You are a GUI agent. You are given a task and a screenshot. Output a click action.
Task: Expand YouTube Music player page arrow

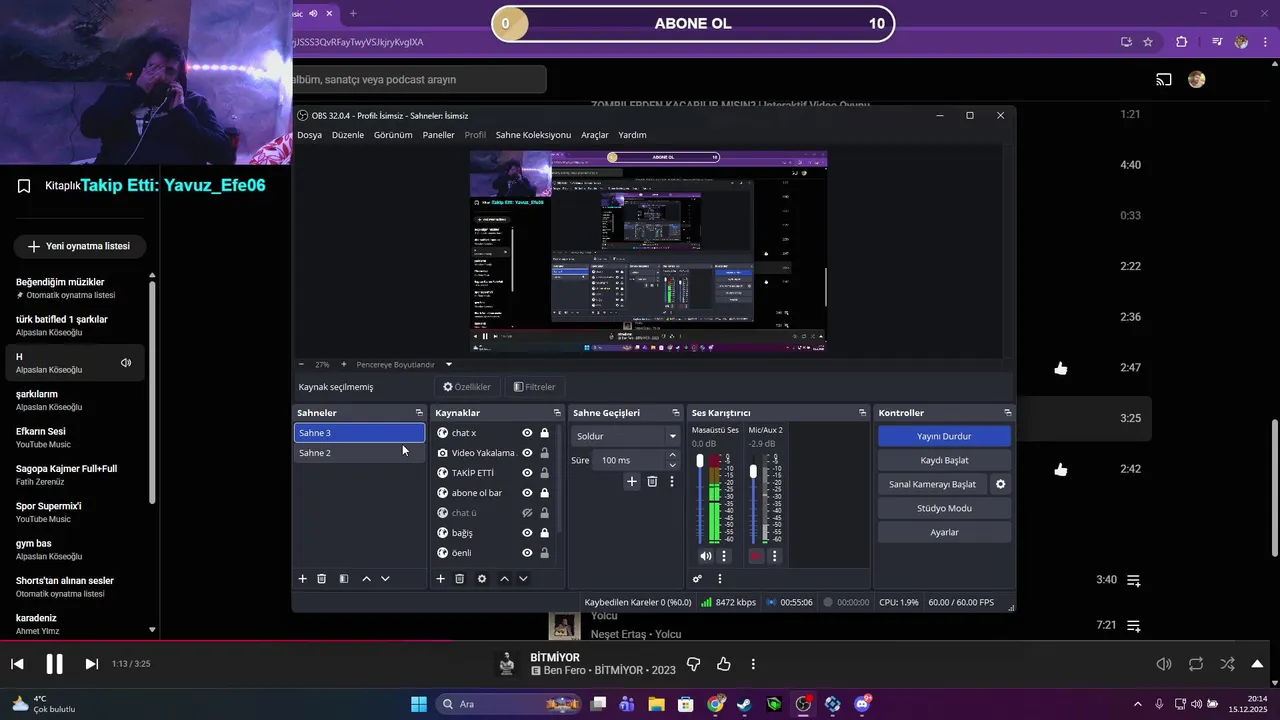tap(1257, 664)
